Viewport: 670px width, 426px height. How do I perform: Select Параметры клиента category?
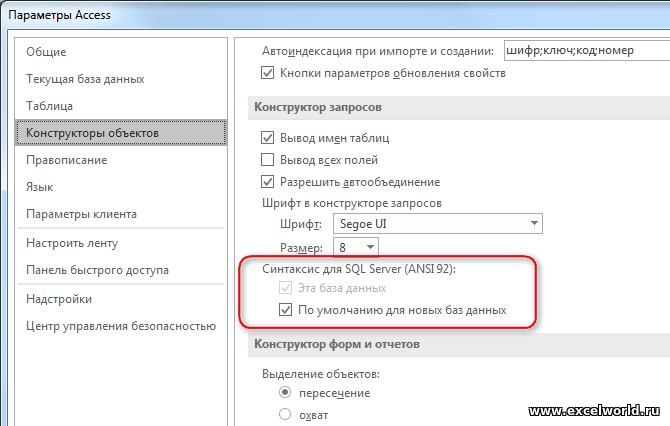pos(81,214)
